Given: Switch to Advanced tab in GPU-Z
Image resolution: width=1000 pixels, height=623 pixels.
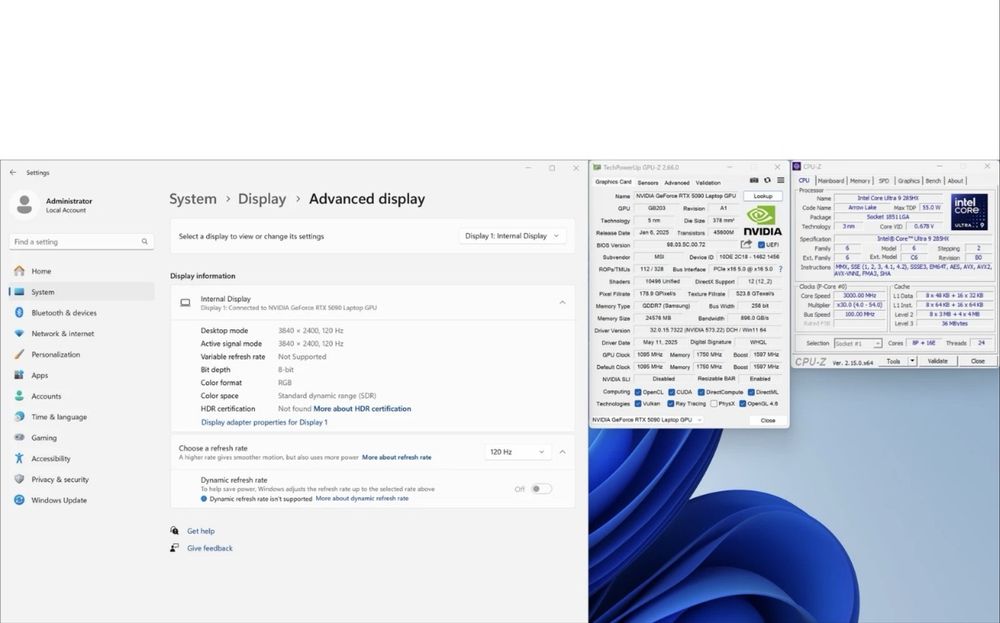Looking at the screenshot, I should 677,182.
